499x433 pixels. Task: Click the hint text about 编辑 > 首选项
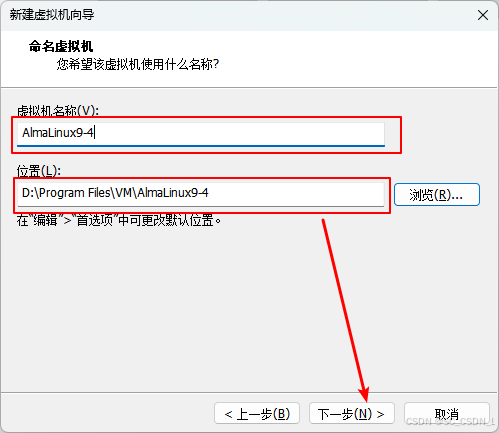point(119,220)
